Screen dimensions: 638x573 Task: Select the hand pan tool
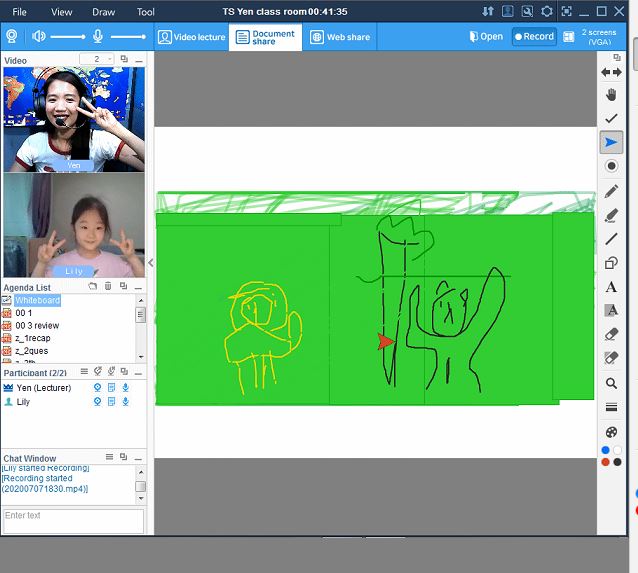(x=611, y=95)
